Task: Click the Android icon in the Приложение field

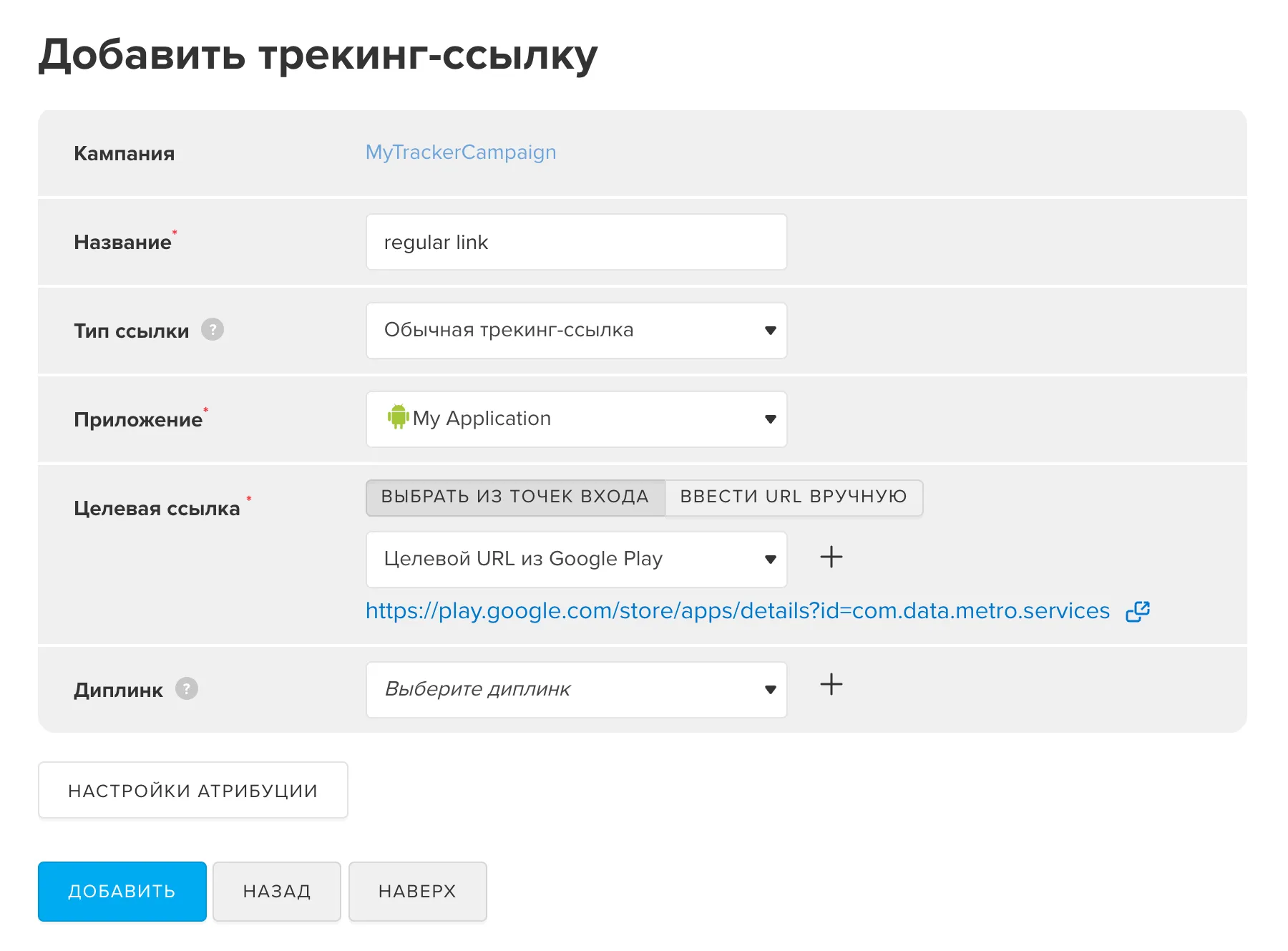Action: pos(398,416)
